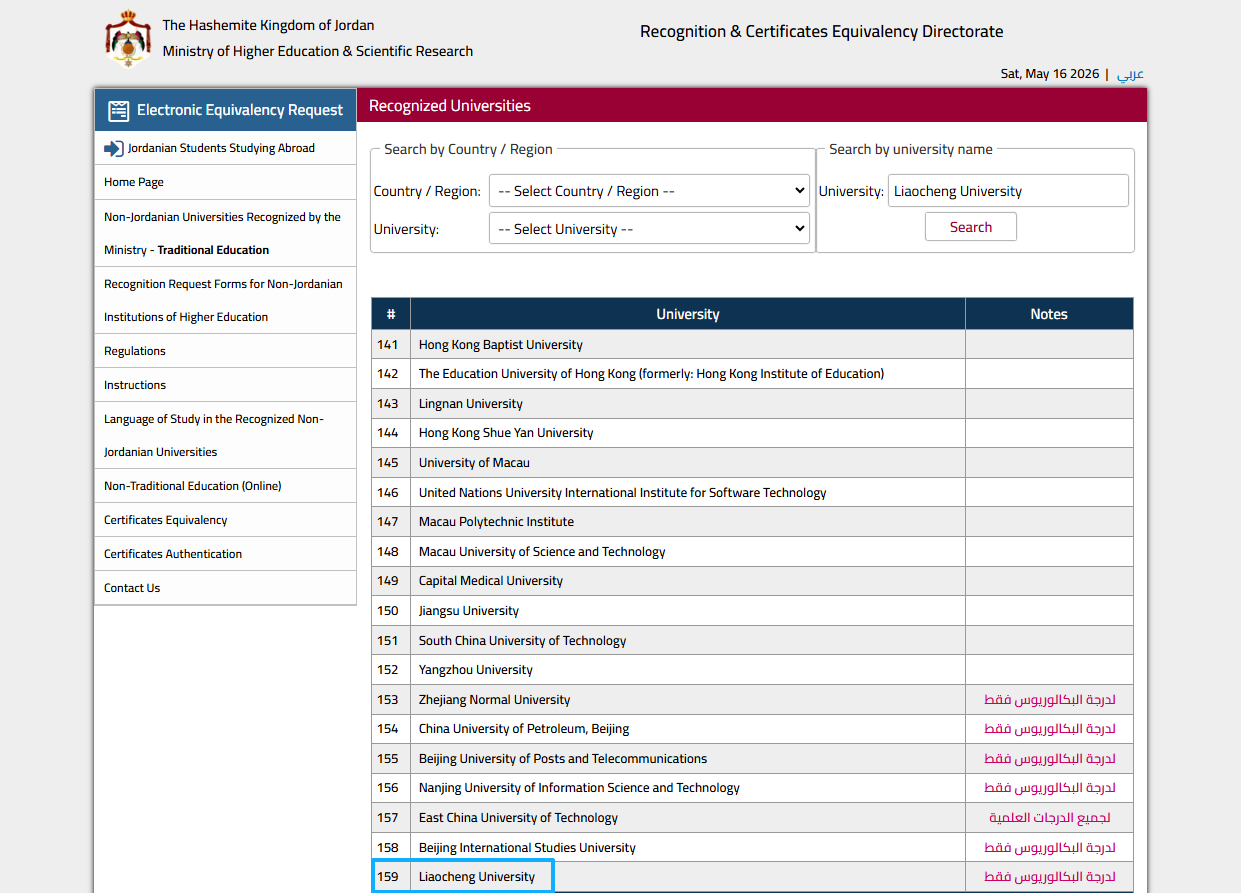Select Macau Polytechnic Institute row

point(752,522)
